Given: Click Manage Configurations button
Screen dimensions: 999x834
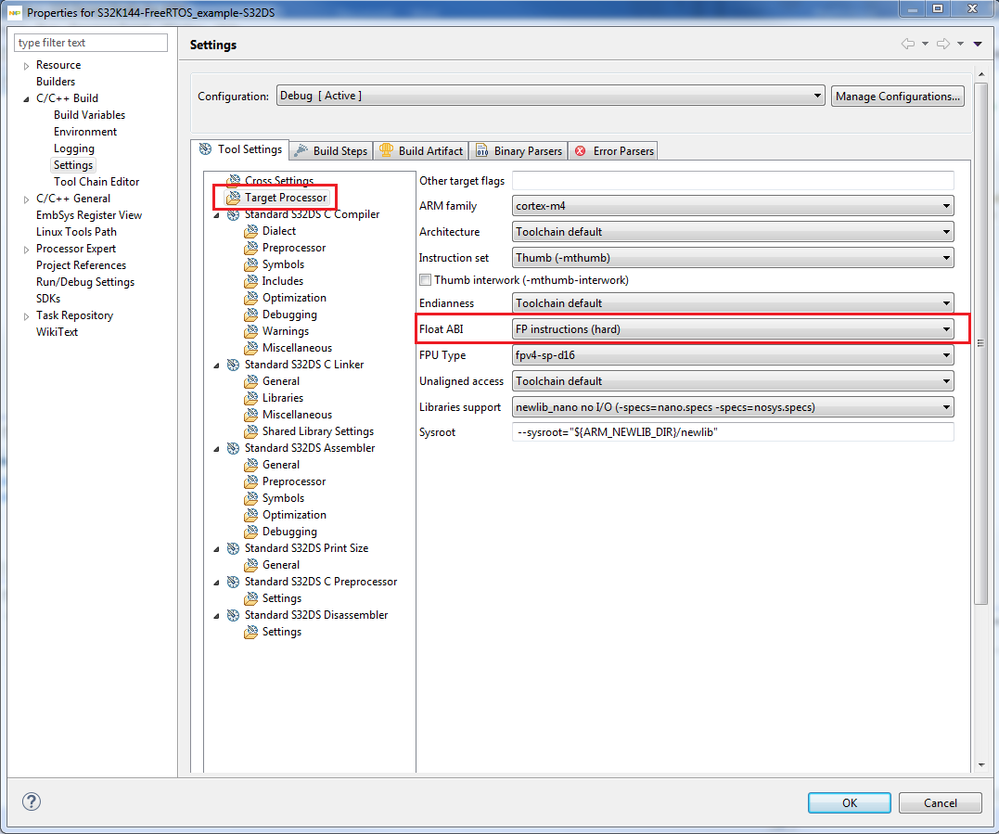Looking at the screenshot, I should click(898, 96).
